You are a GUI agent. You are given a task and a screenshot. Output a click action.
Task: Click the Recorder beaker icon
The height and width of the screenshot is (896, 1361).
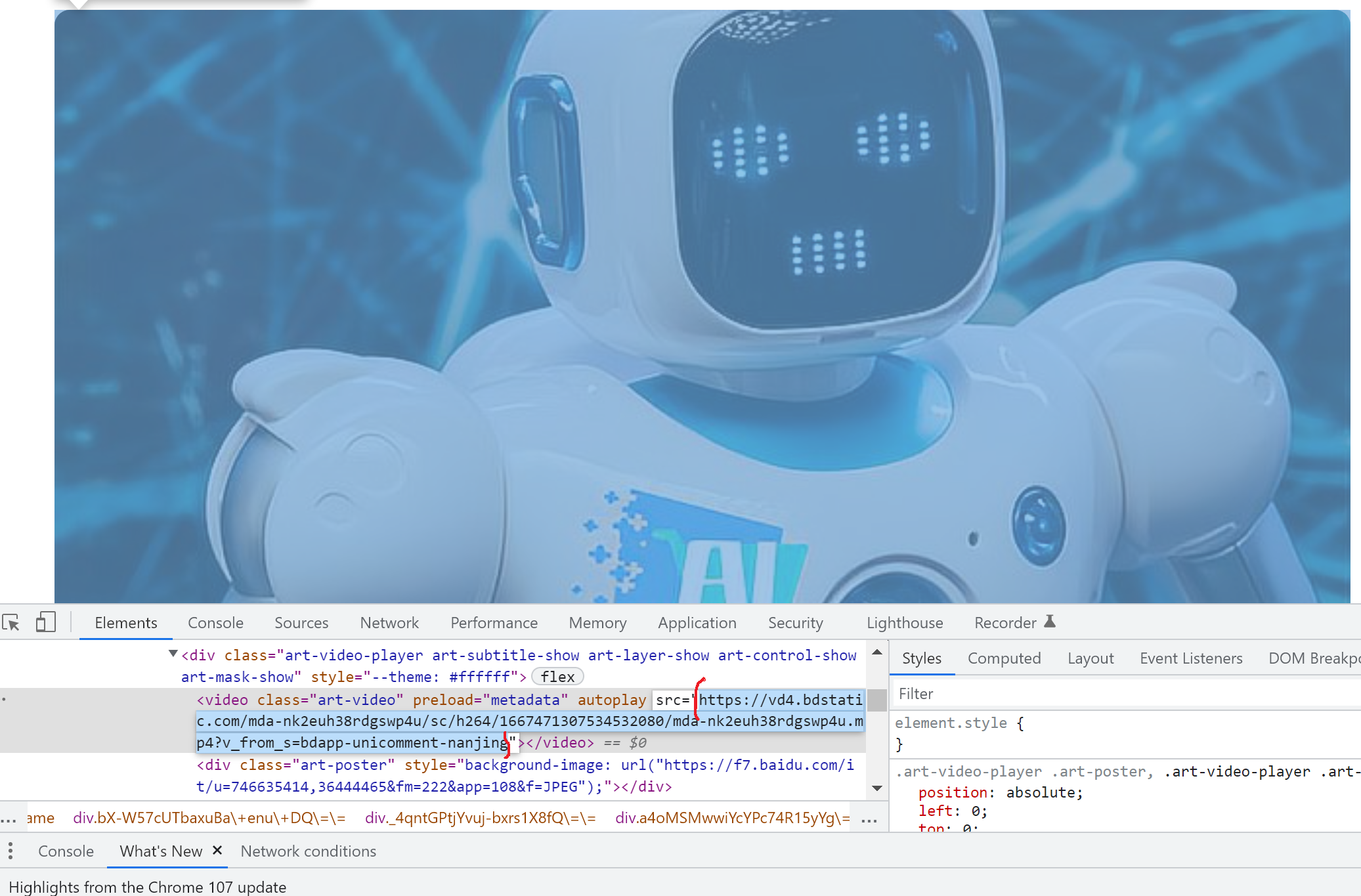1050,621
